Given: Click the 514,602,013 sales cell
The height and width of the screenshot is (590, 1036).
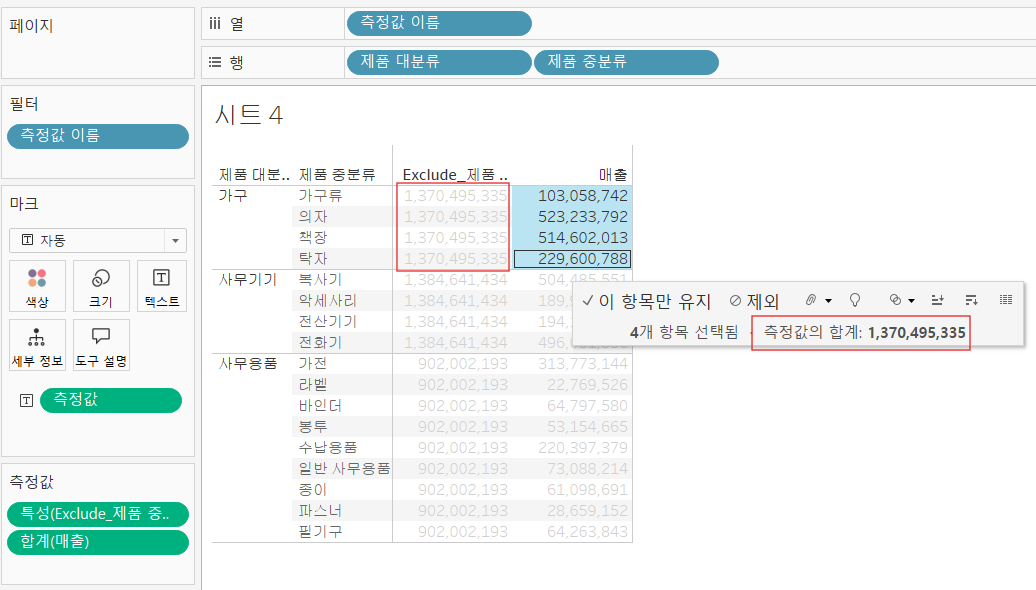Looking at the screenshot, I should (x=572, y=237).
